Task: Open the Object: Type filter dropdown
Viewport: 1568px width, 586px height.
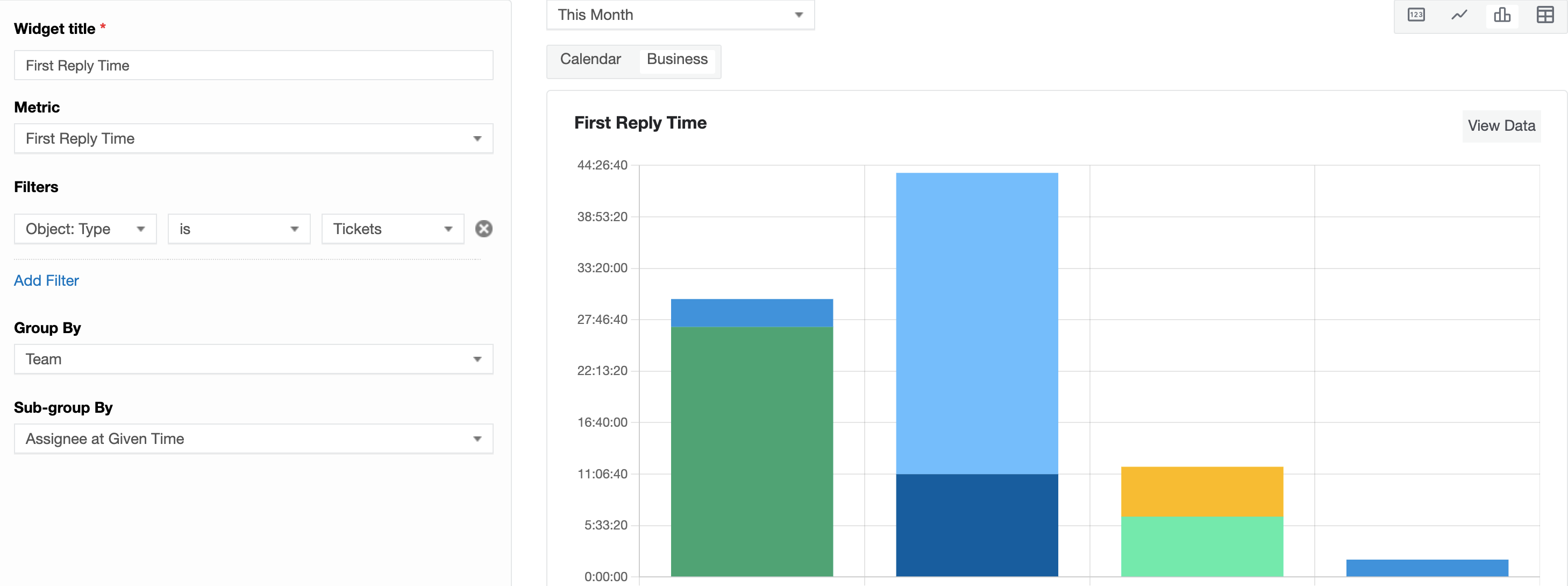Action: [x=85, y=229]
